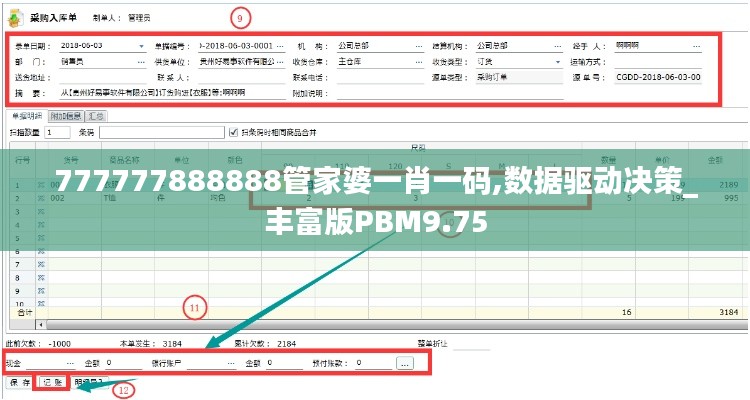This screenshot has height=400, width=750.
Task: Click the delete icon in row 9
Action: [x=41, y=291]
